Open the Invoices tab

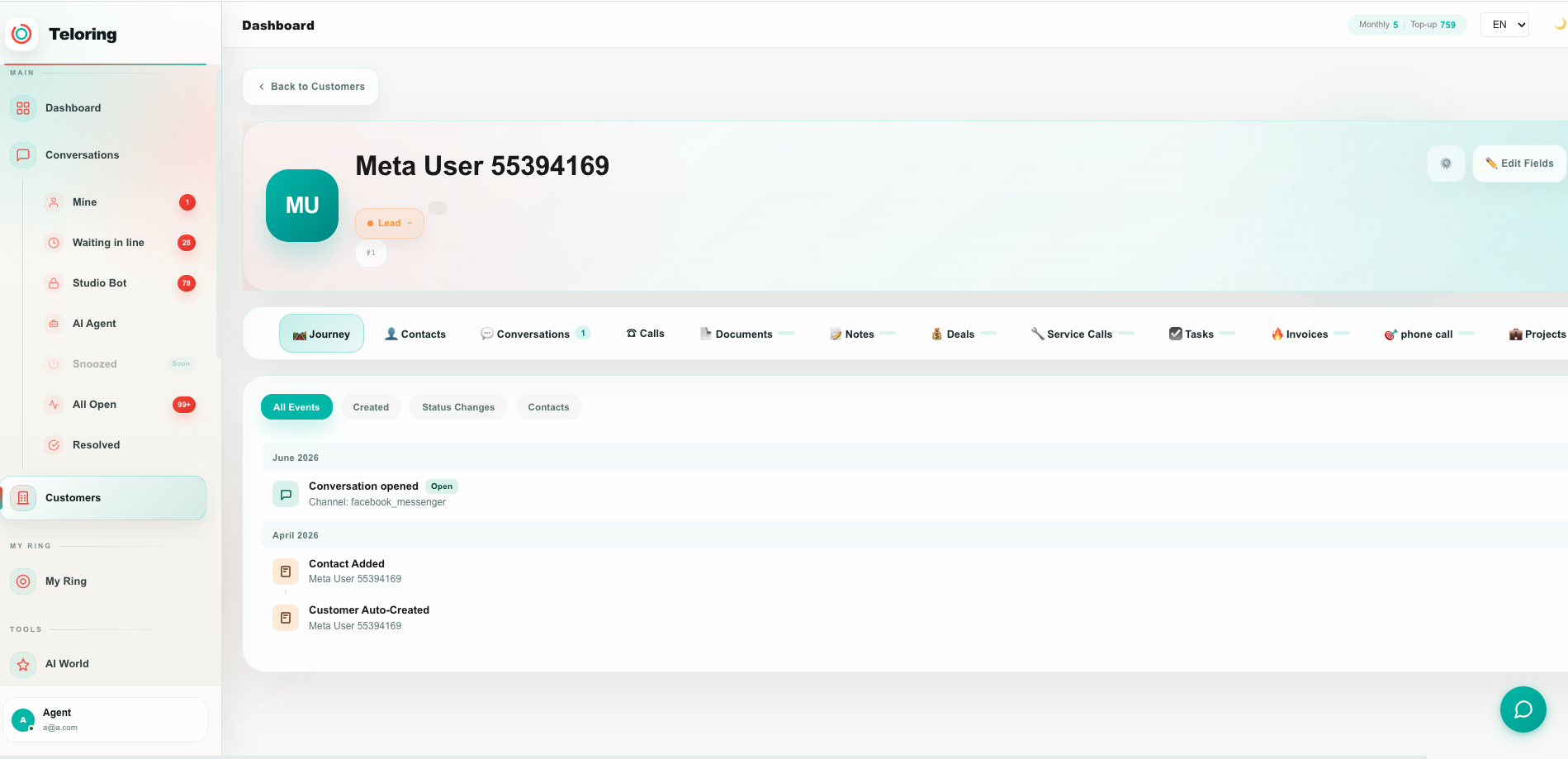(1310, 334)
